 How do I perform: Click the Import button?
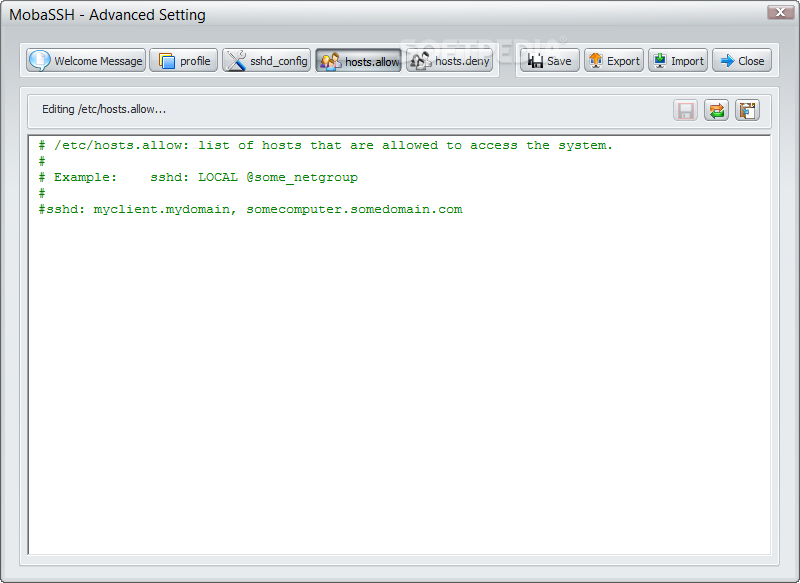coord(678,61)
